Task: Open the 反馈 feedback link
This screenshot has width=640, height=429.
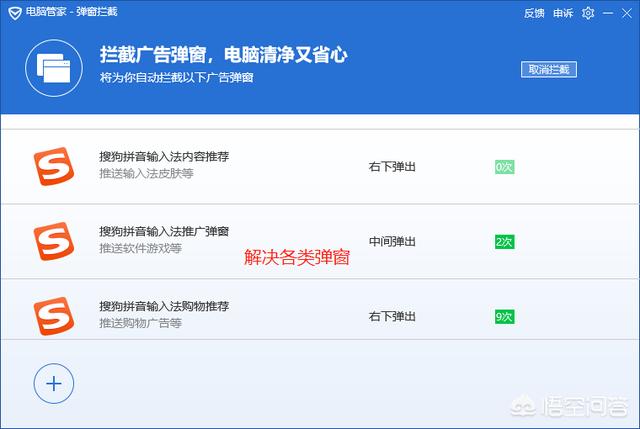Action: [534, 13]
